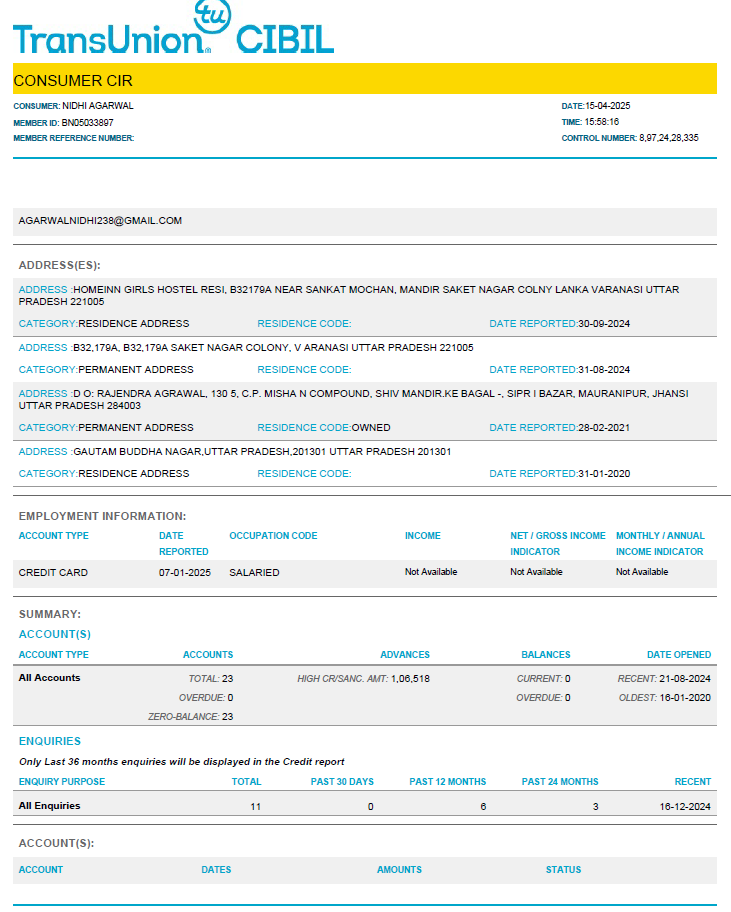Click the EMPLOYMENT INFORMATION heading

[102, 516]
